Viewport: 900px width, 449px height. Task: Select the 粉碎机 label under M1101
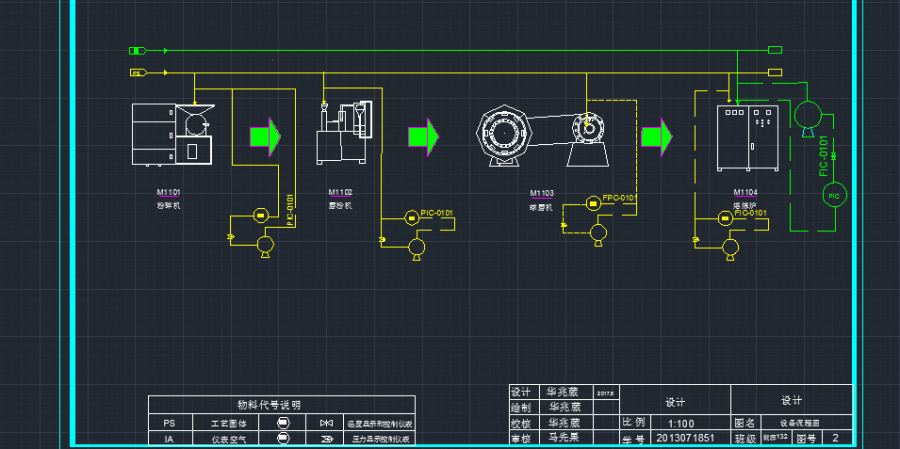tap(169, 205)
